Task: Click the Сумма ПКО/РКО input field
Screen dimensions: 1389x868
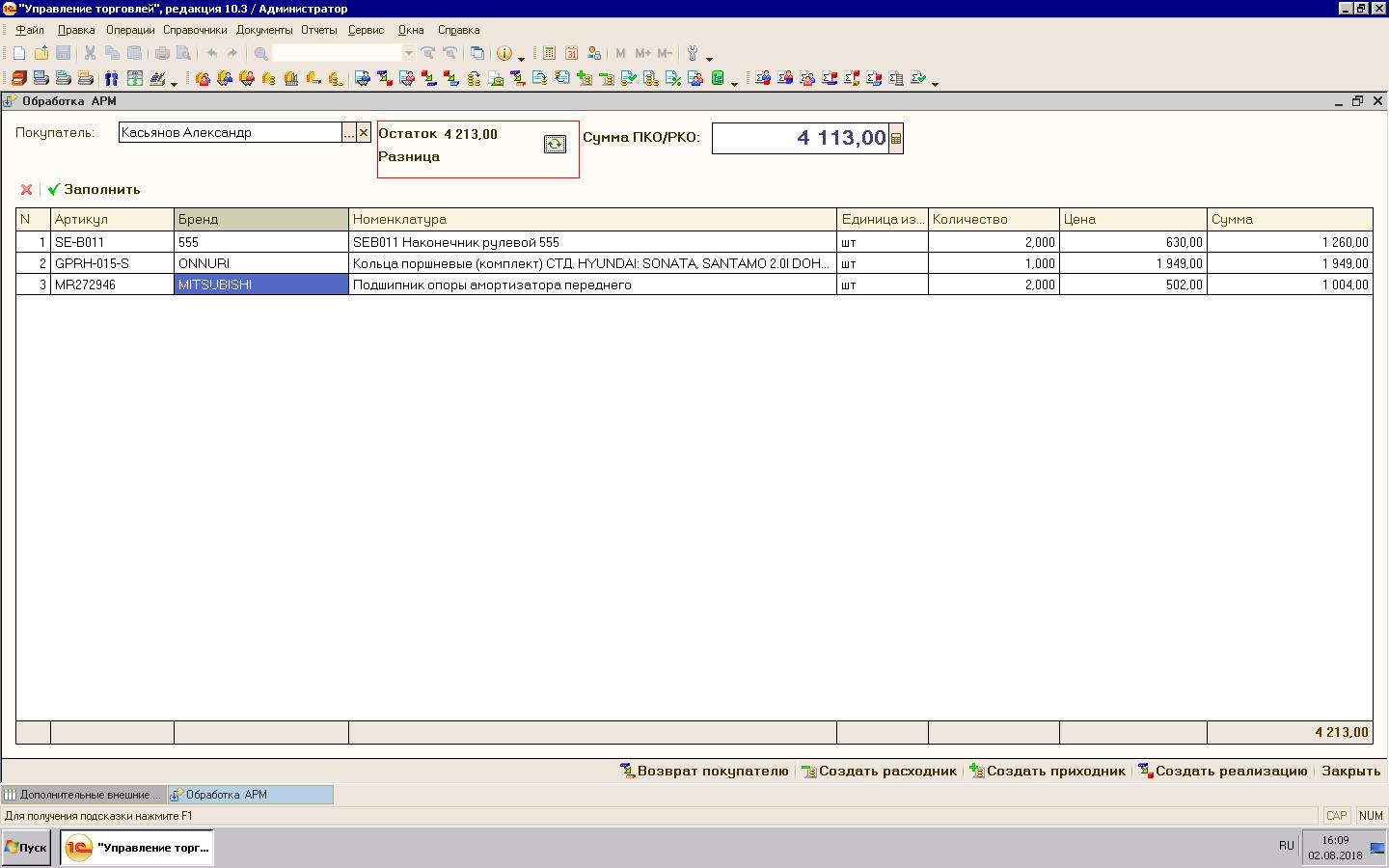Action: point(799,139)
